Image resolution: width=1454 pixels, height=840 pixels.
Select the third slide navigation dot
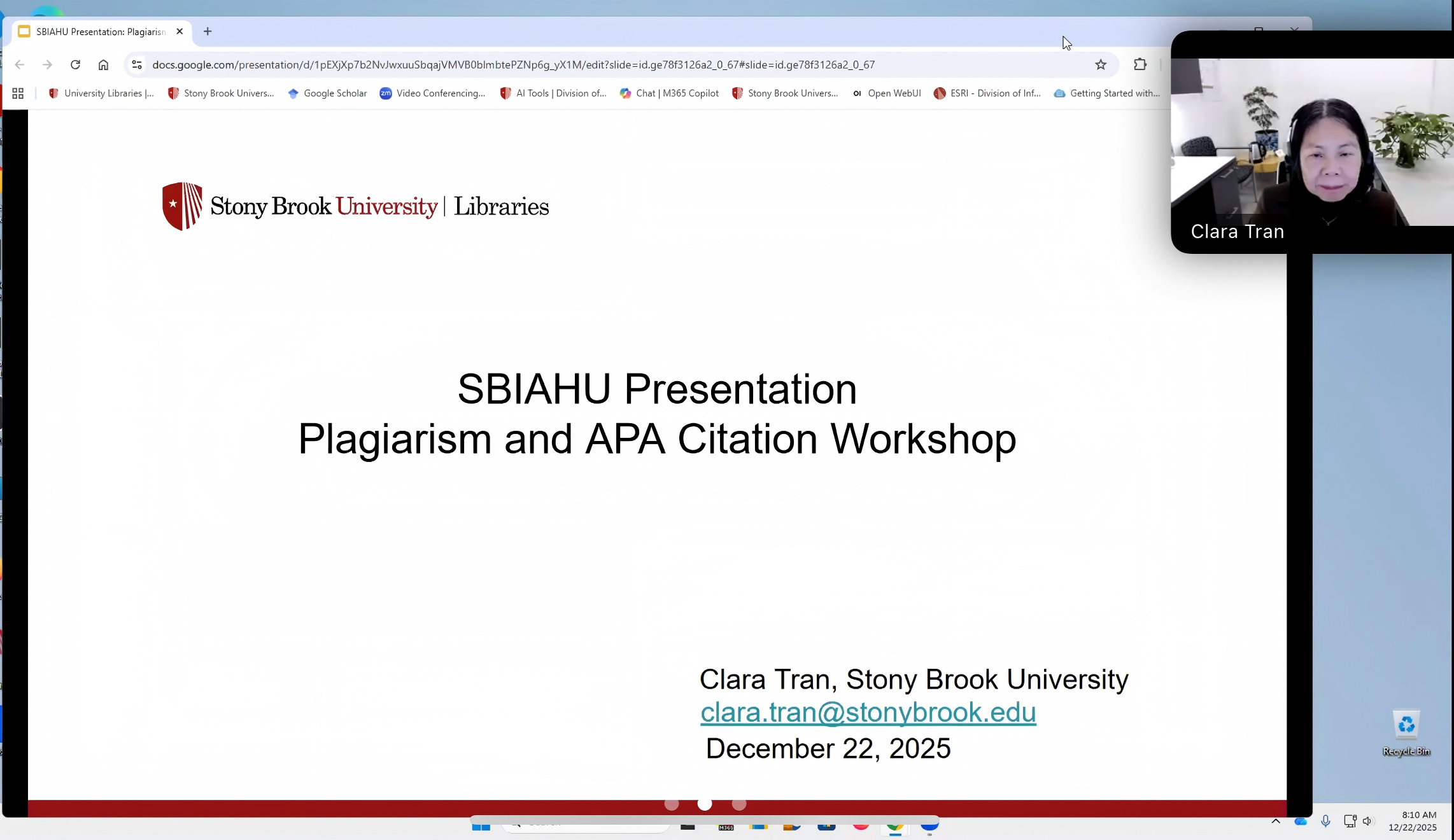738,804
